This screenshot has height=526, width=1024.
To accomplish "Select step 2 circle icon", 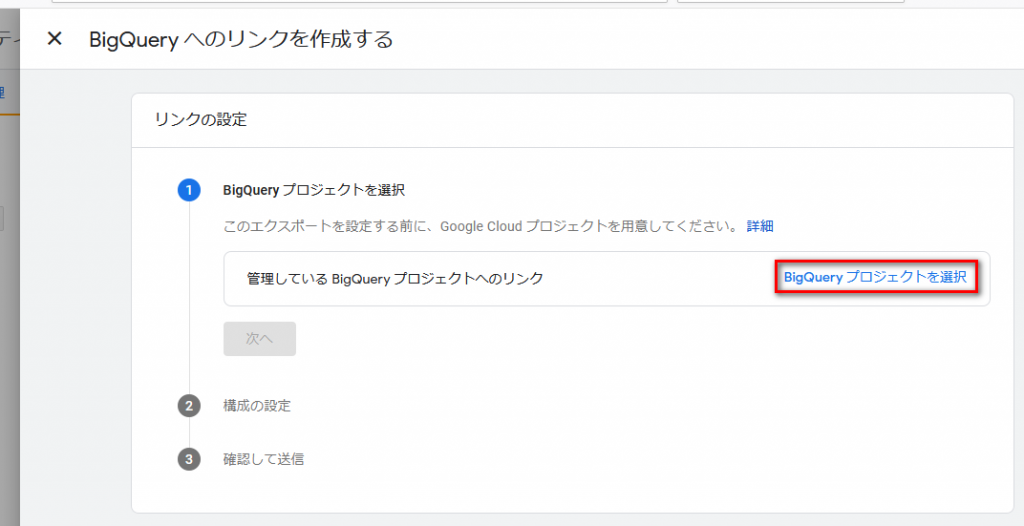I will coord(189,406).
